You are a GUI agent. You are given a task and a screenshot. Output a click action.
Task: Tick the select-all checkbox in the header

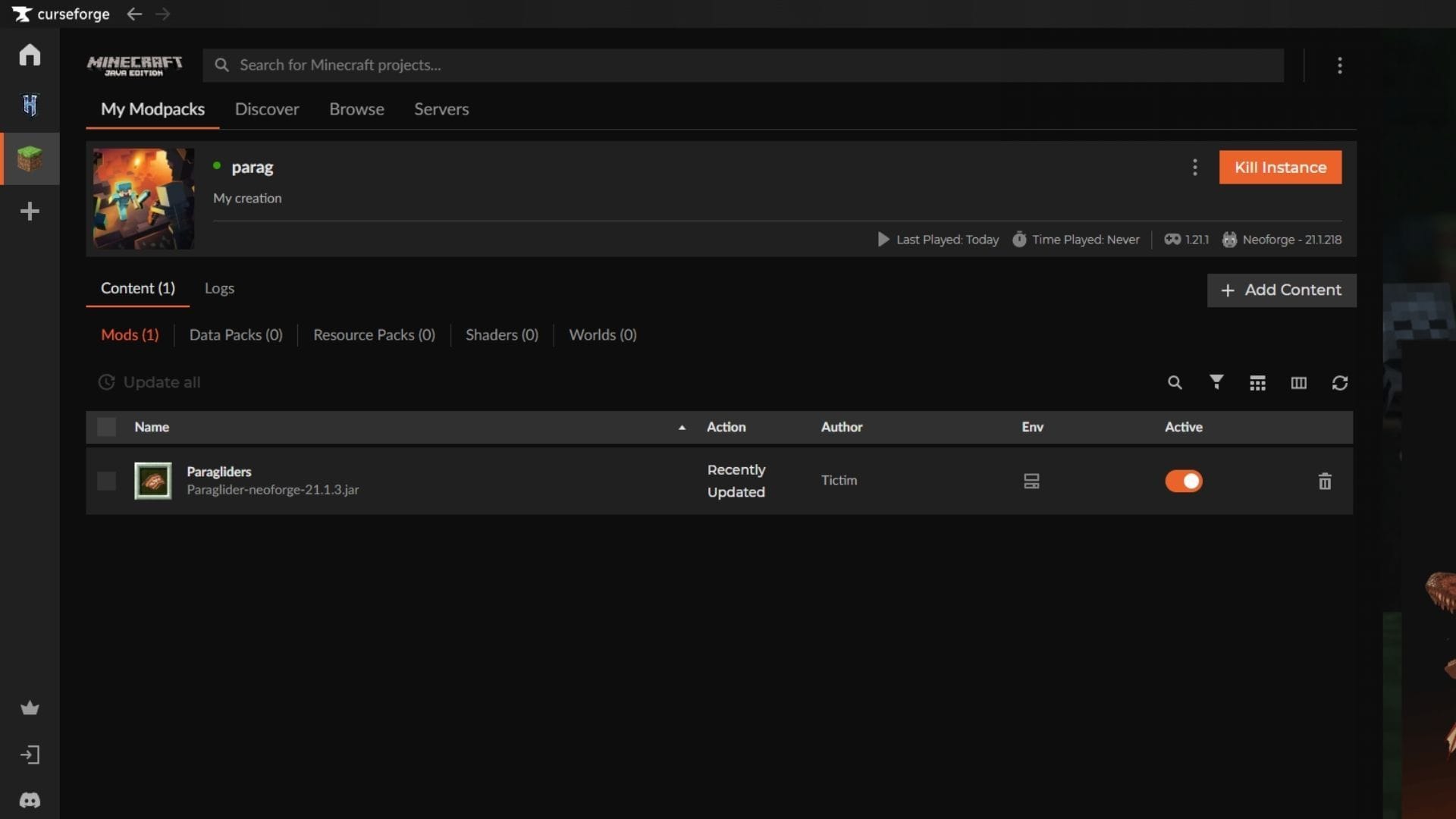coord(107,427)
